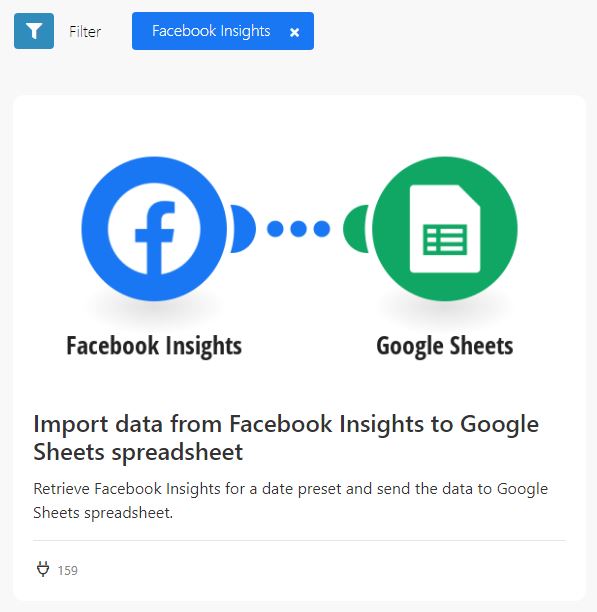Click the green spreadsheet grid glyph

tap(445, 239)
